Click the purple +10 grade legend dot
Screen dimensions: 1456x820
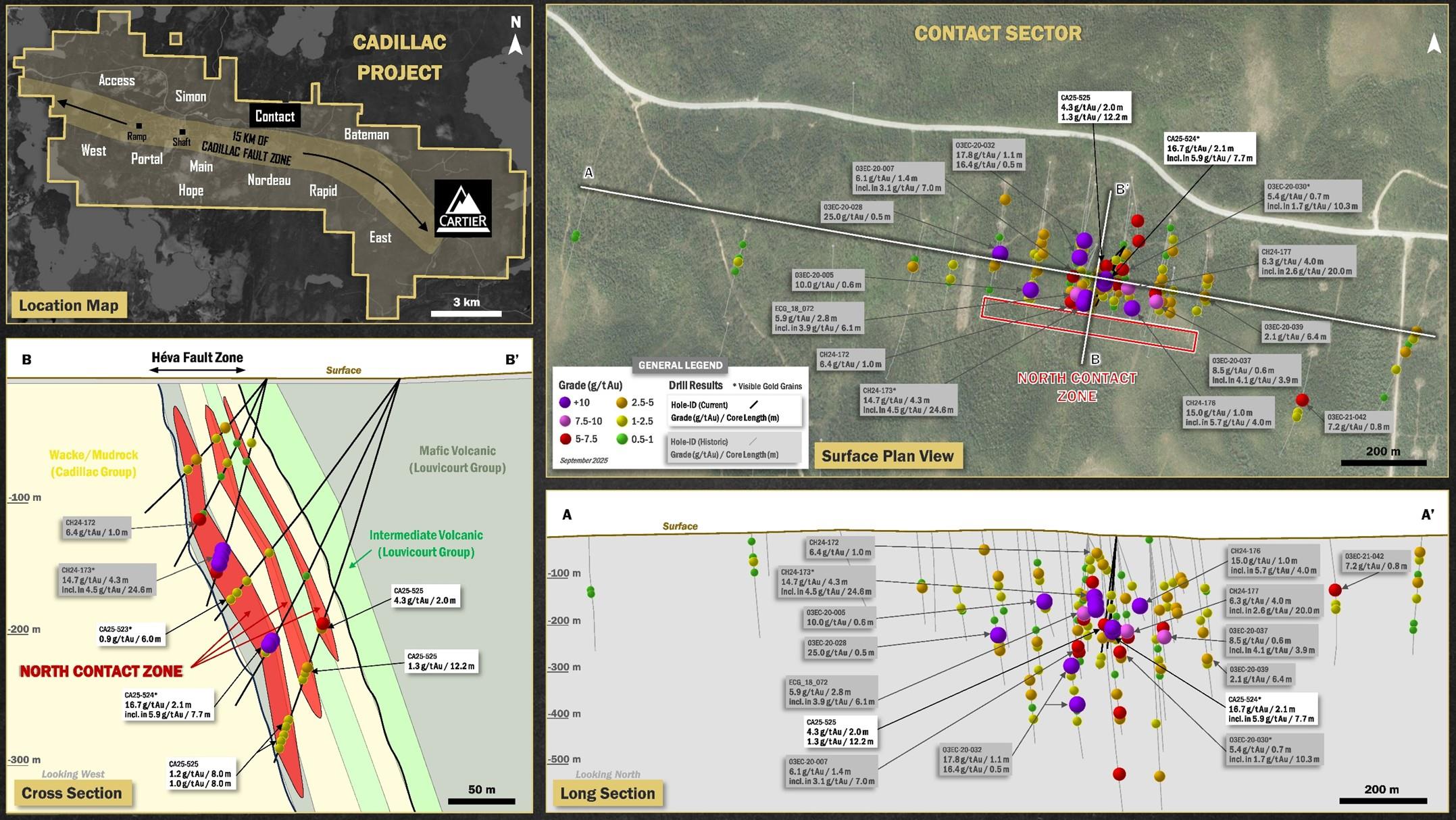[565, 403]
